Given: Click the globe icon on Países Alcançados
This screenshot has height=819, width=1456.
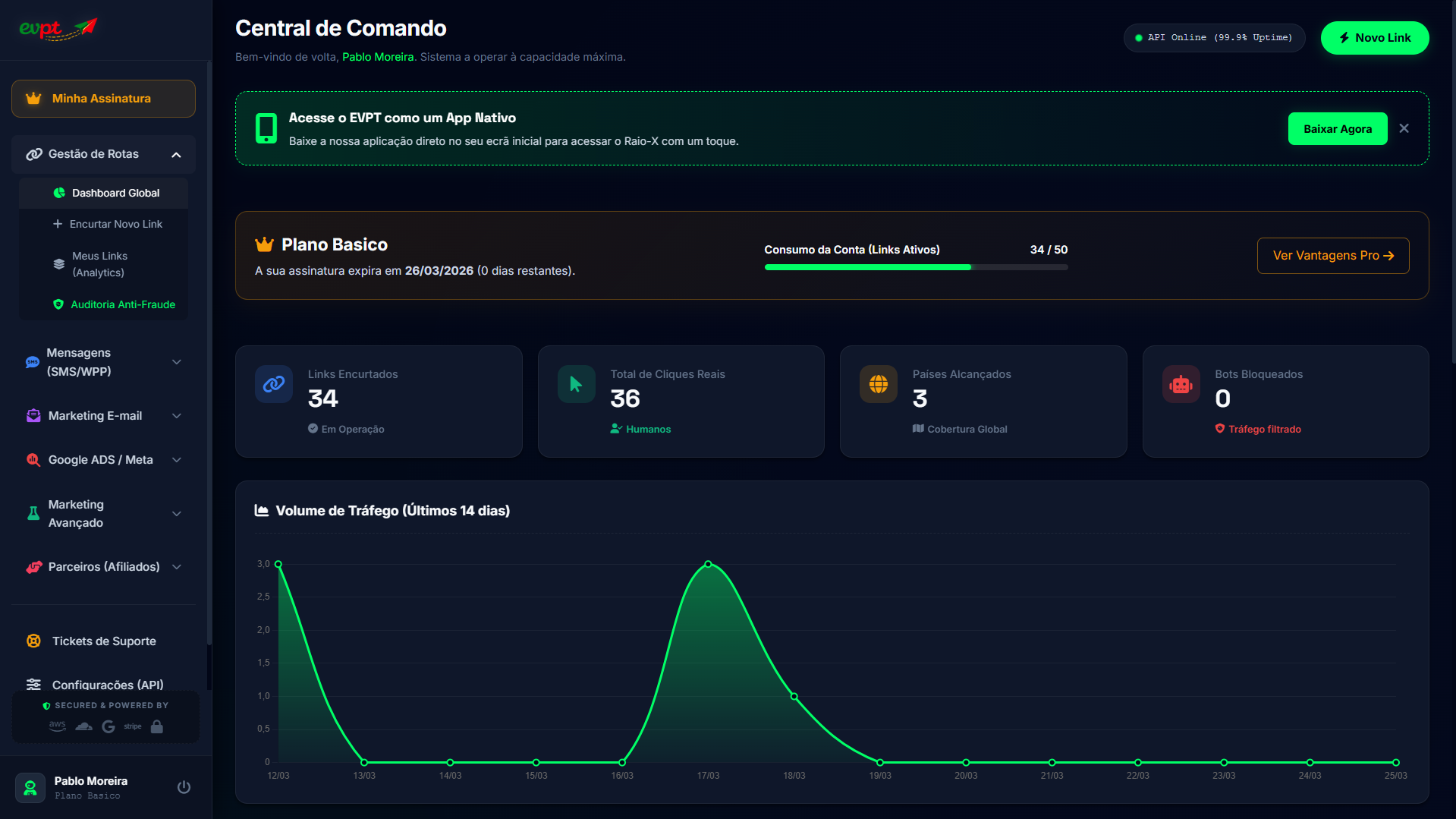Looking at the screenshot, I should (x=878, y=384).
